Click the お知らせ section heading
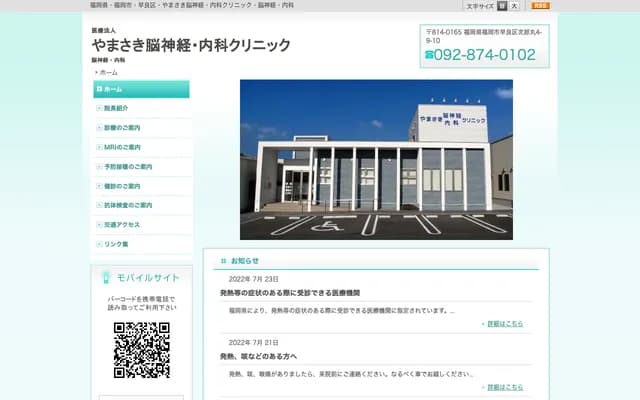Viewport: 640px width, 400px height. [245, 261]
